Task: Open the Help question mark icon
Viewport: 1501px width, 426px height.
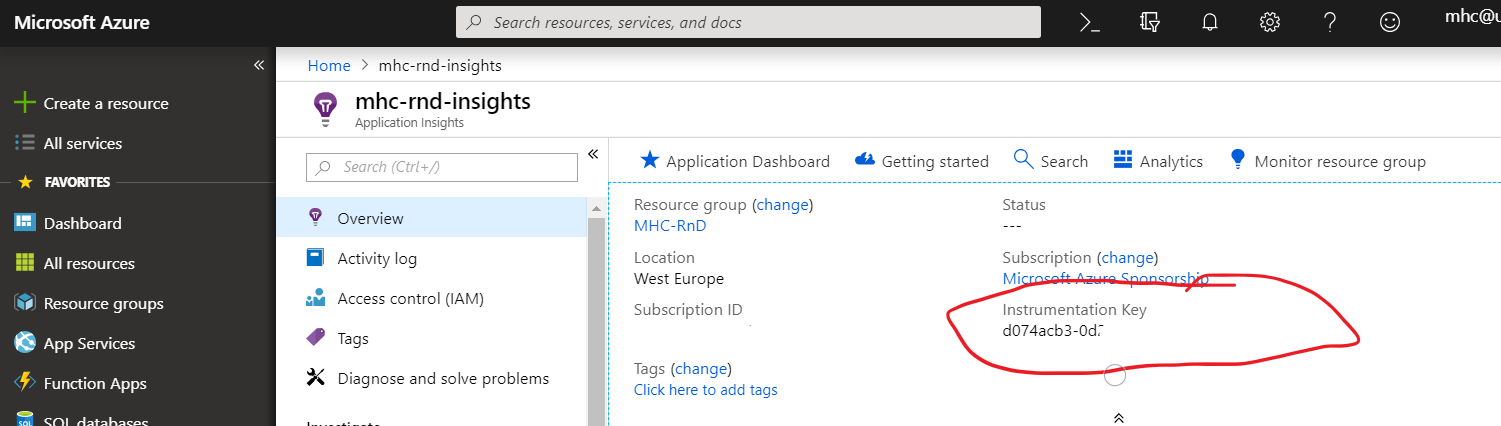Action: pos(1330,22)
